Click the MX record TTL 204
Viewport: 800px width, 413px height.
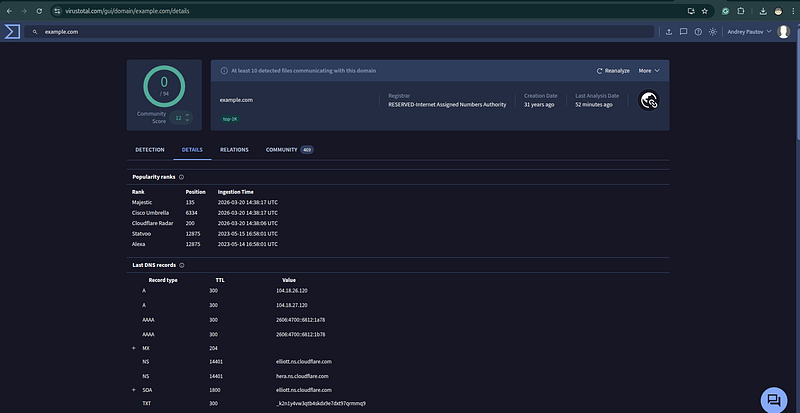[x=213, y=349]
